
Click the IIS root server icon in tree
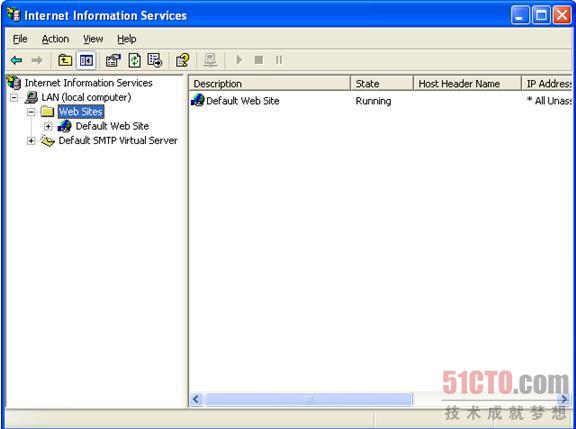coord(14,83)
